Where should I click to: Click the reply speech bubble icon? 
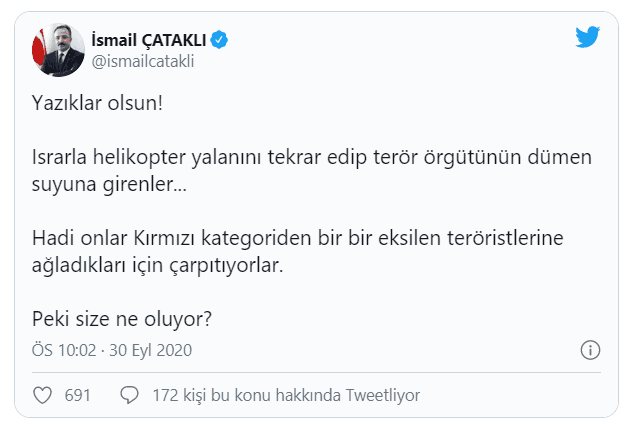click(x=129, y=395)
